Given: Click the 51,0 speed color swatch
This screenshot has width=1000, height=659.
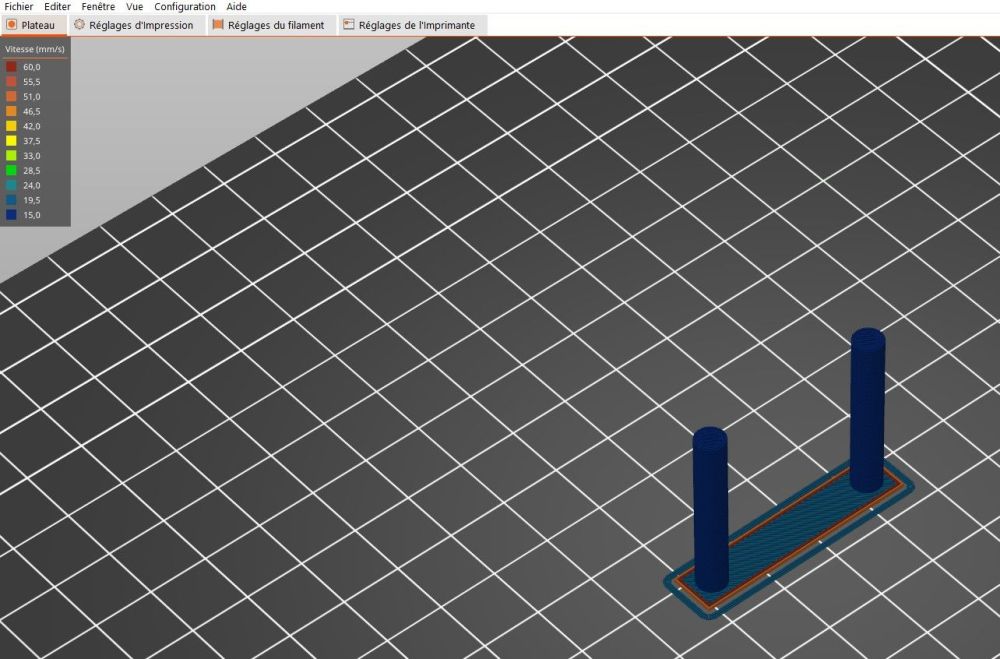Looking at the screenshot, I should click(11, 96).
